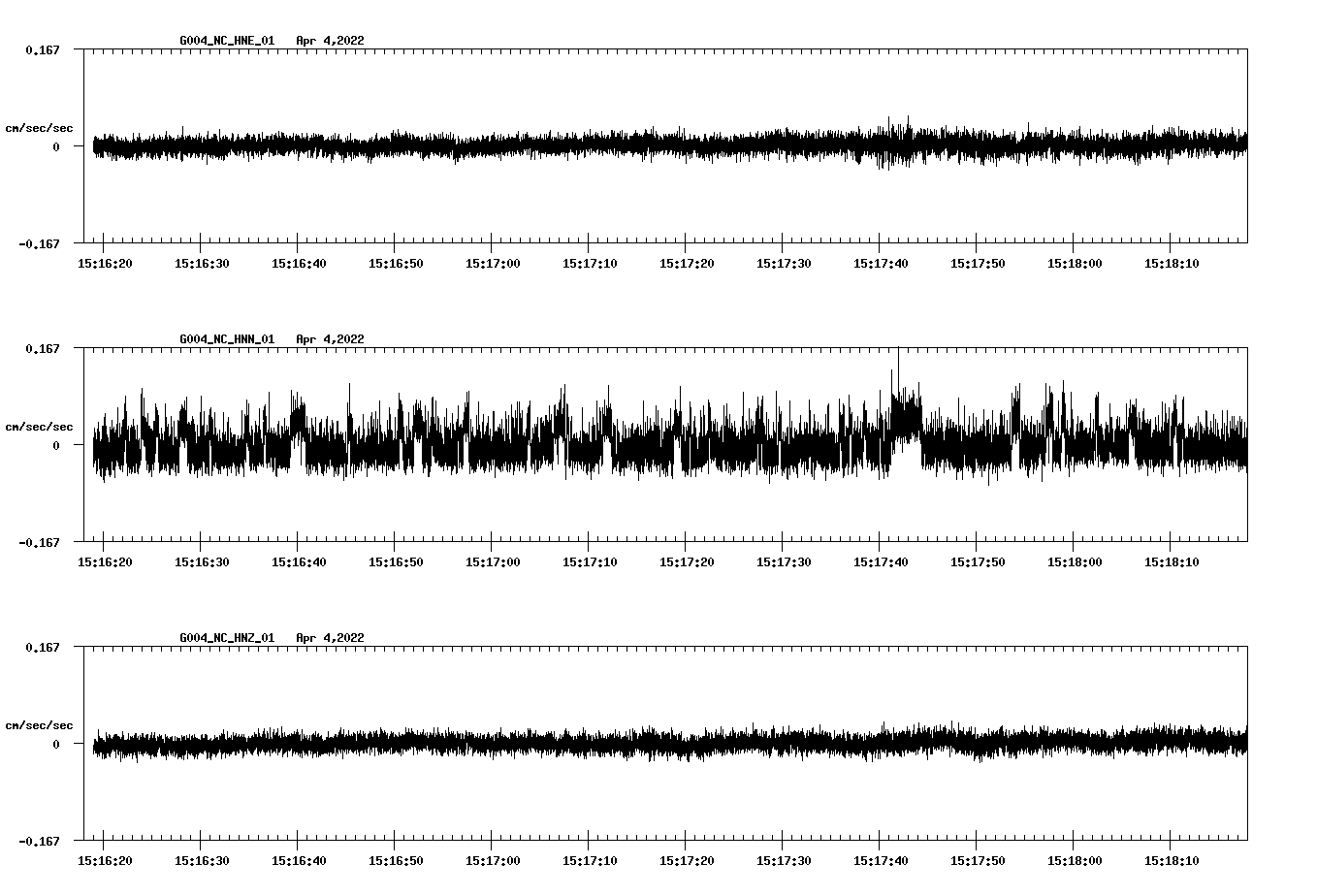Click the 15:17:20 time label under HNN plot
Image resolution: width=1317 pixels, height=896 pixels.
tap(687, 562)
